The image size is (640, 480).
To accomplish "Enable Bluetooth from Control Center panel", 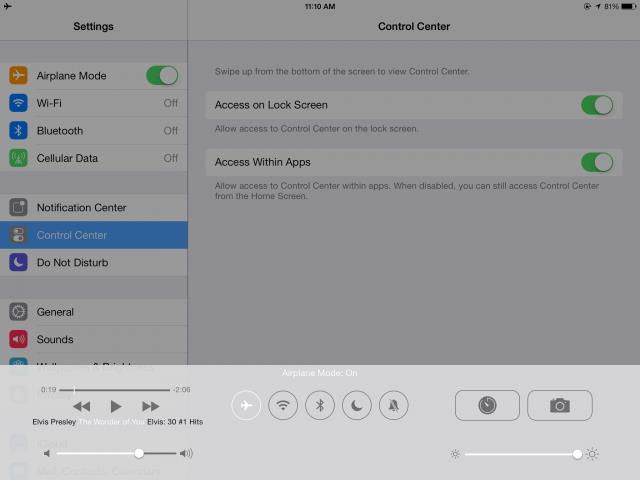I will [x=320, y=405].
